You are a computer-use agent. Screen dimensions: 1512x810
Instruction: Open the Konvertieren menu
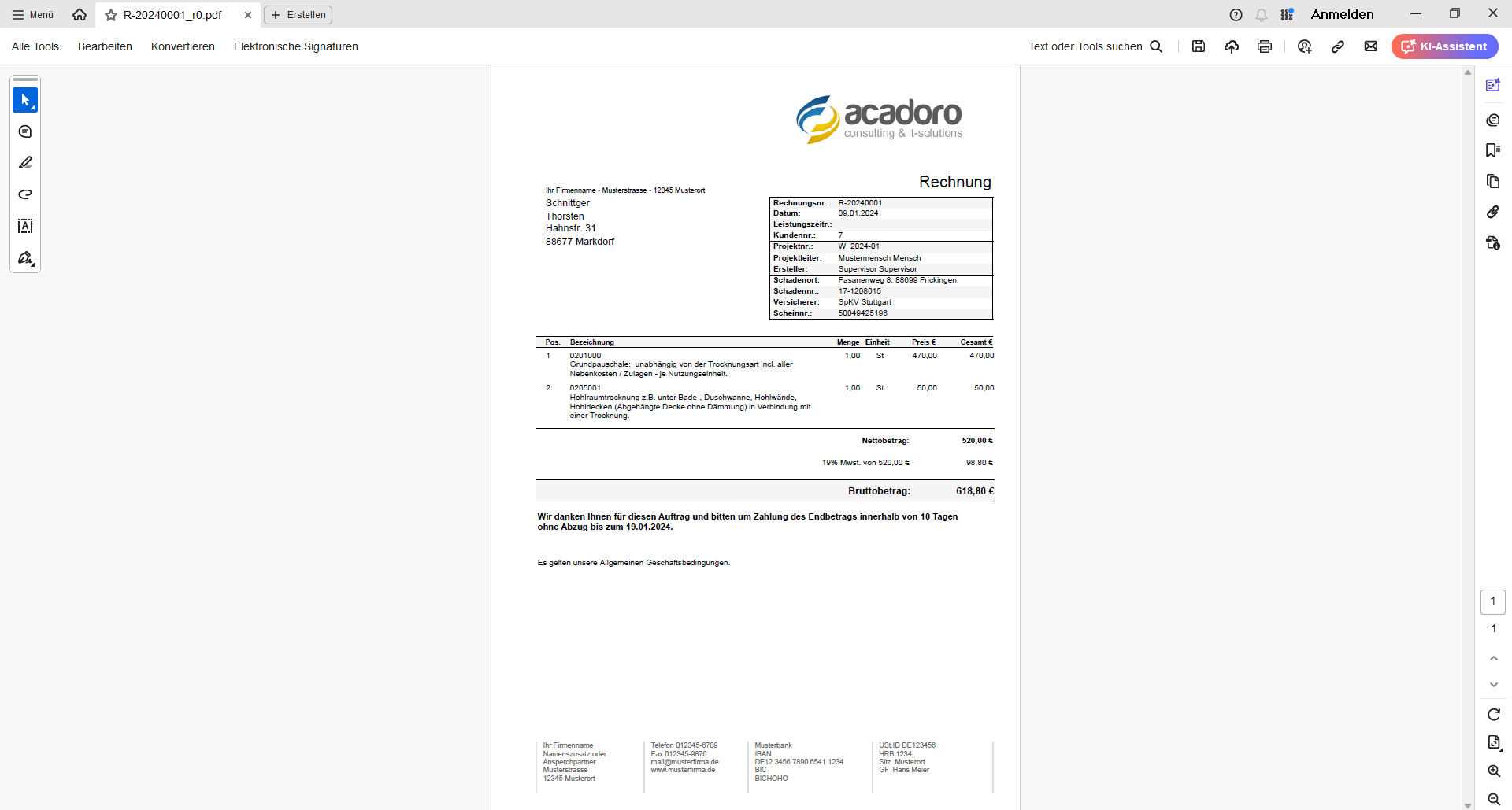tap(183, 46)
